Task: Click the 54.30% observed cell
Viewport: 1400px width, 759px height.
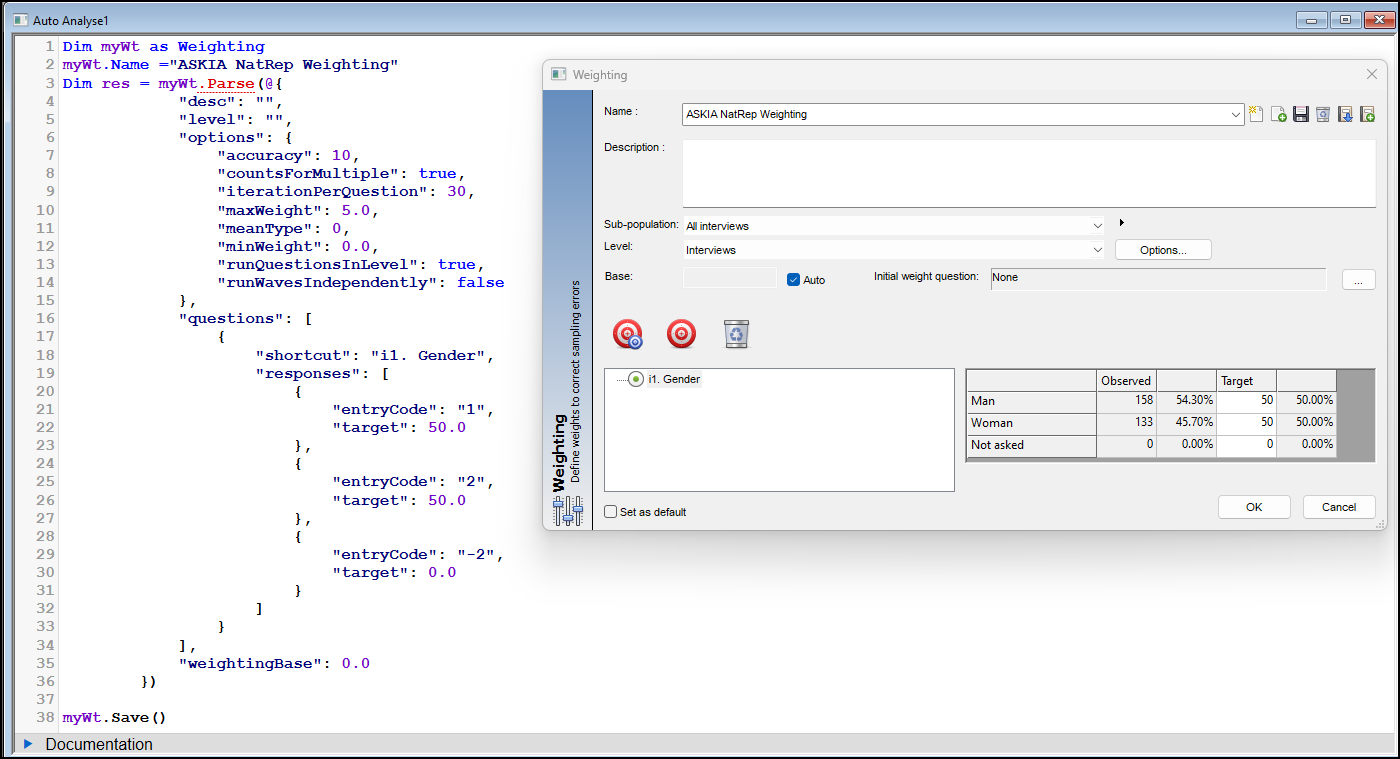Action: [x=1186, y=401]
